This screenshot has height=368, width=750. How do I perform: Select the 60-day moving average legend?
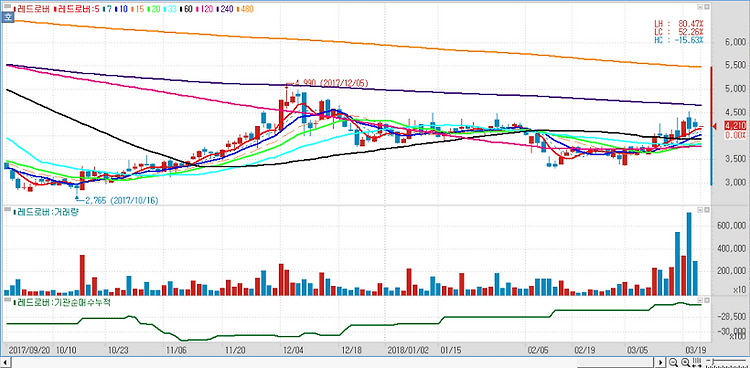(x=186, y=9)
